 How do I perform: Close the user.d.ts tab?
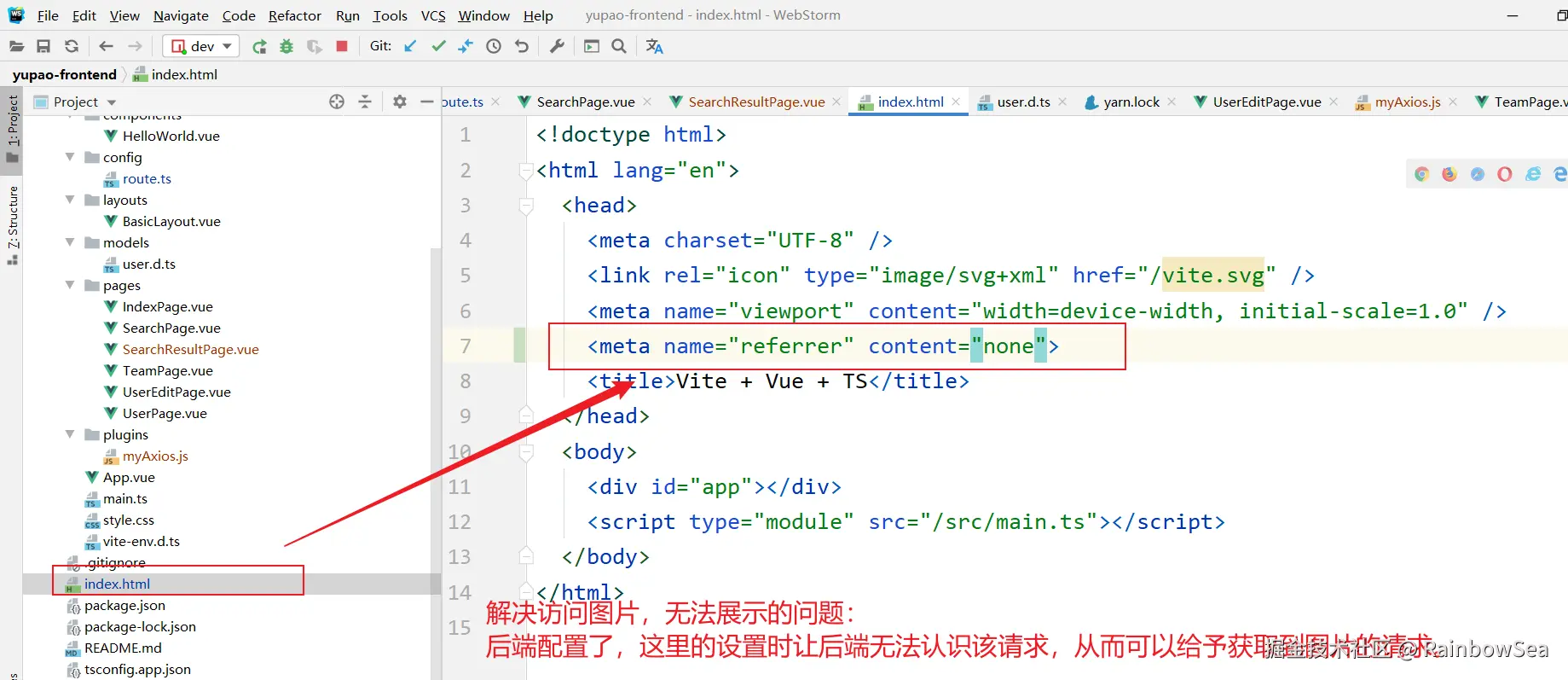(x=1062, y=102)
